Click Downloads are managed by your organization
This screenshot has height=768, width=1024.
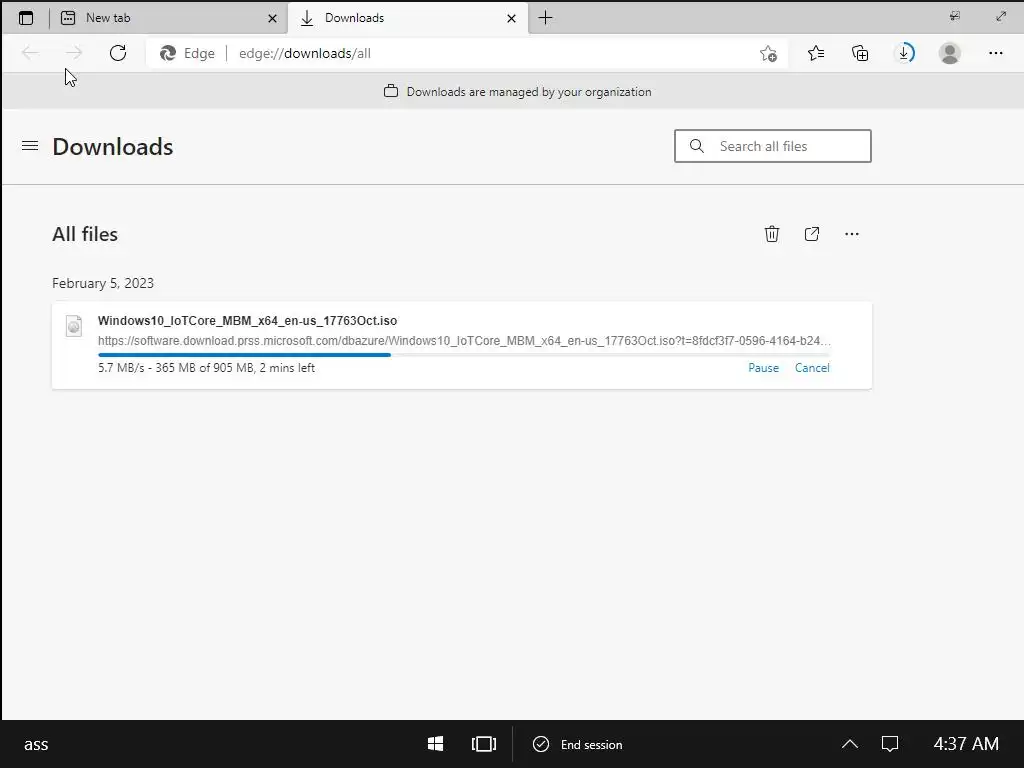pyautogui.click(x=529, y=91)
